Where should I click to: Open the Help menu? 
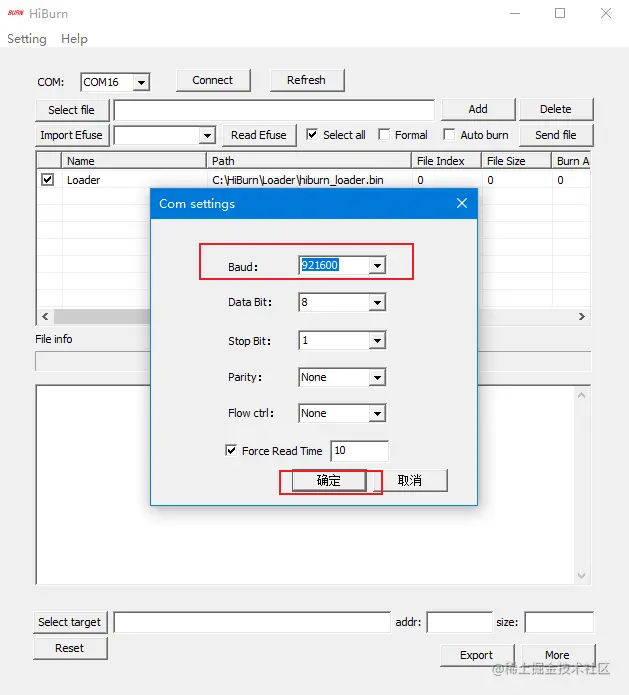tap(74, 39)
